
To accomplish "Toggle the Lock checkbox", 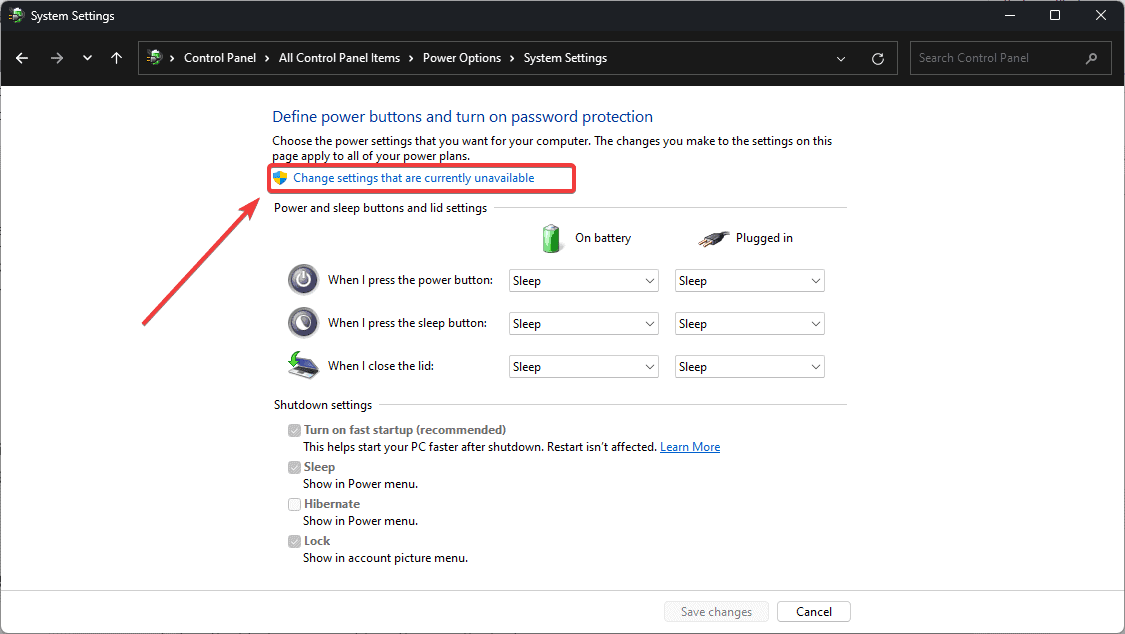I will (294, 541).
